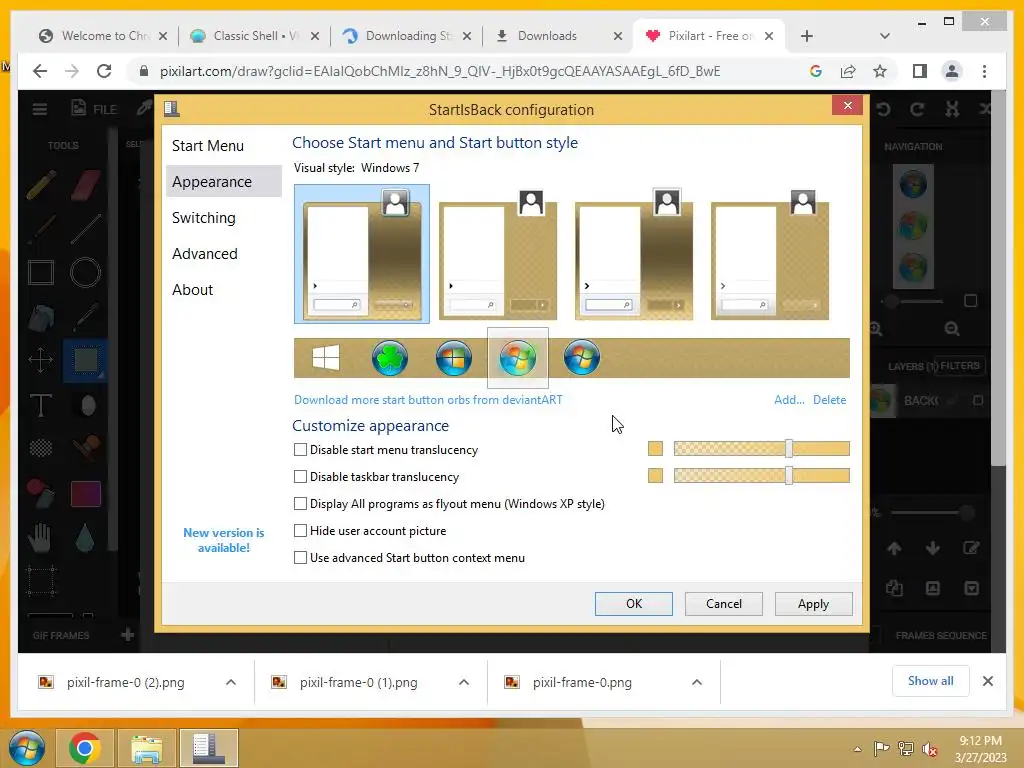Screen dimensions: 1024x768
Task: Toggle Chrome side panel icon
Action: point(920,71)
